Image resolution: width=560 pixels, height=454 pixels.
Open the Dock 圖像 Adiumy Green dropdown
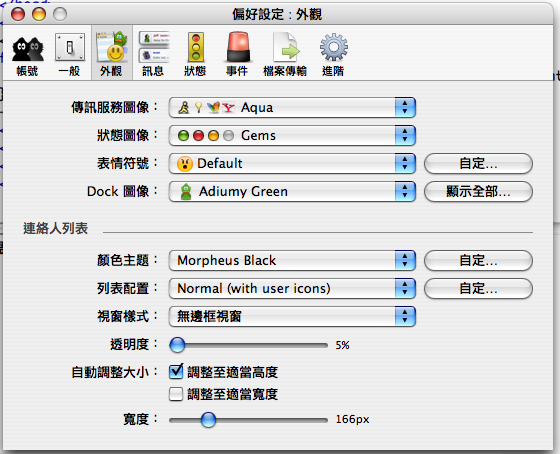click(292, 191)
